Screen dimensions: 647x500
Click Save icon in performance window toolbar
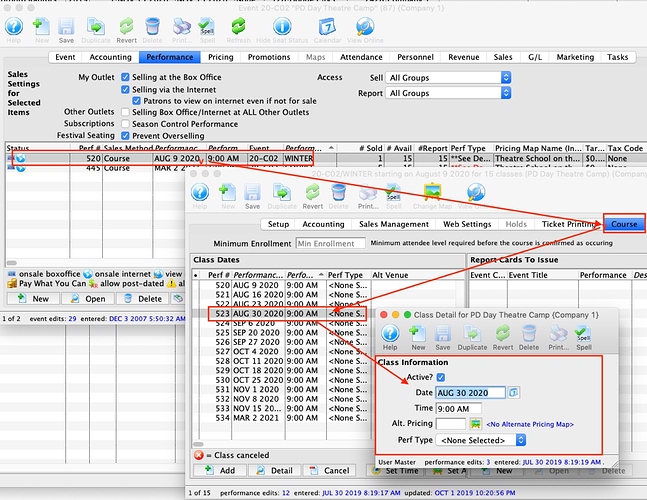coord(252,193)
